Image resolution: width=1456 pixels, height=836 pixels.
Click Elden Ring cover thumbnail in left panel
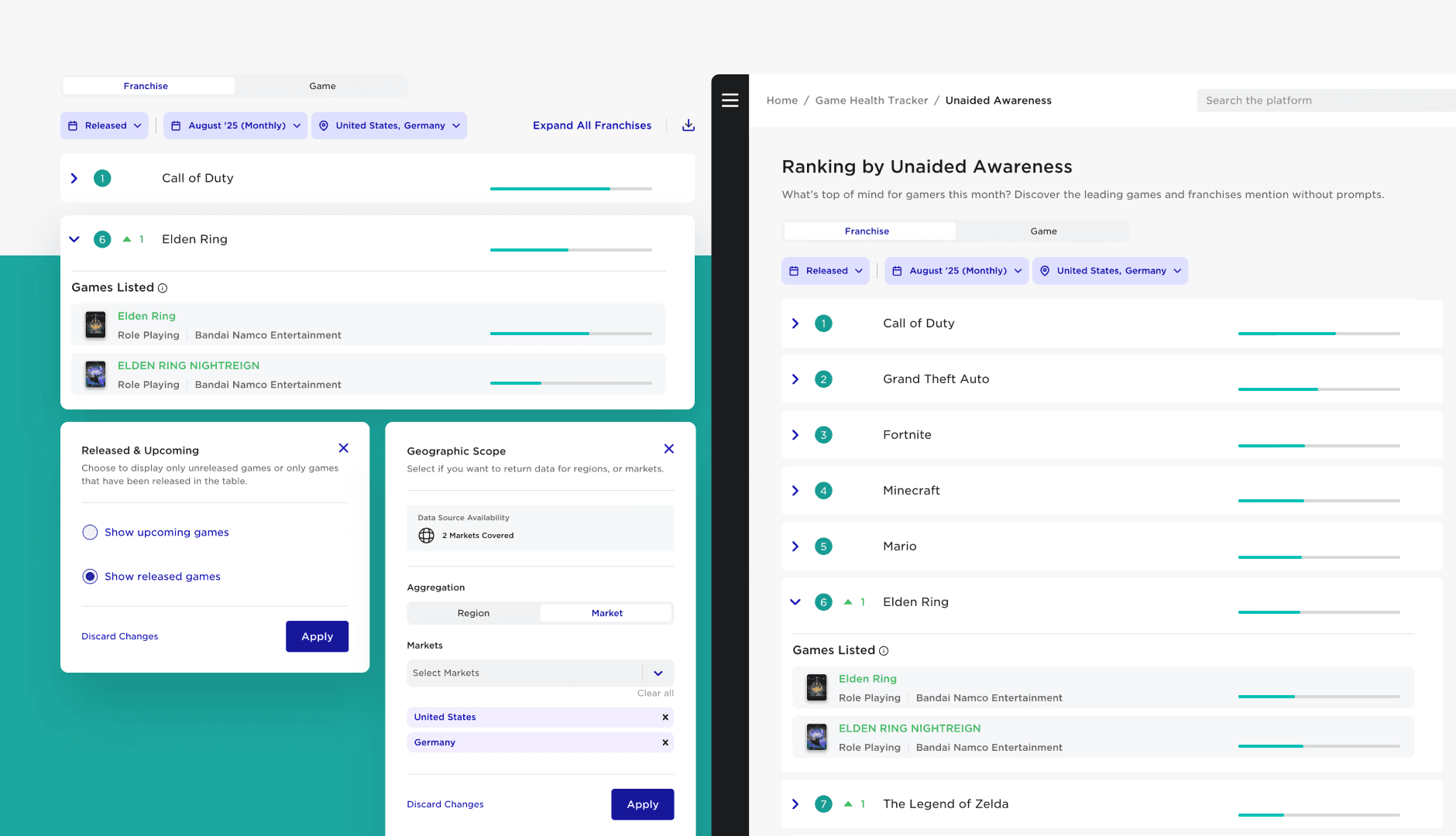click(x=95, y=325)
